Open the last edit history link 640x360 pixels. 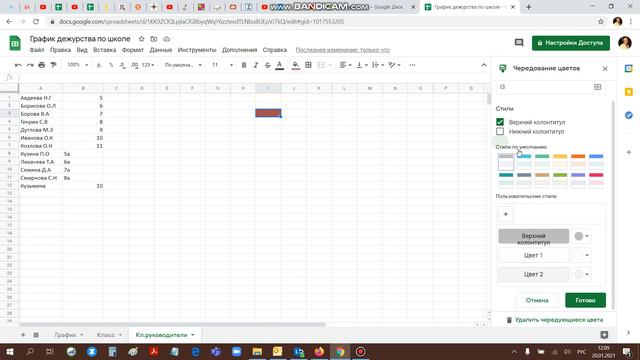click(342, 50)
